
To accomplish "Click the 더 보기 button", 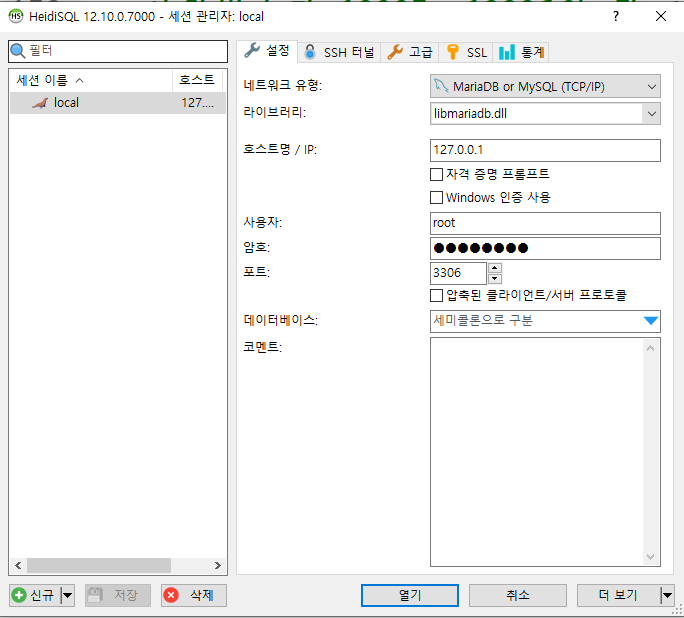I will [x=618, y=595].
